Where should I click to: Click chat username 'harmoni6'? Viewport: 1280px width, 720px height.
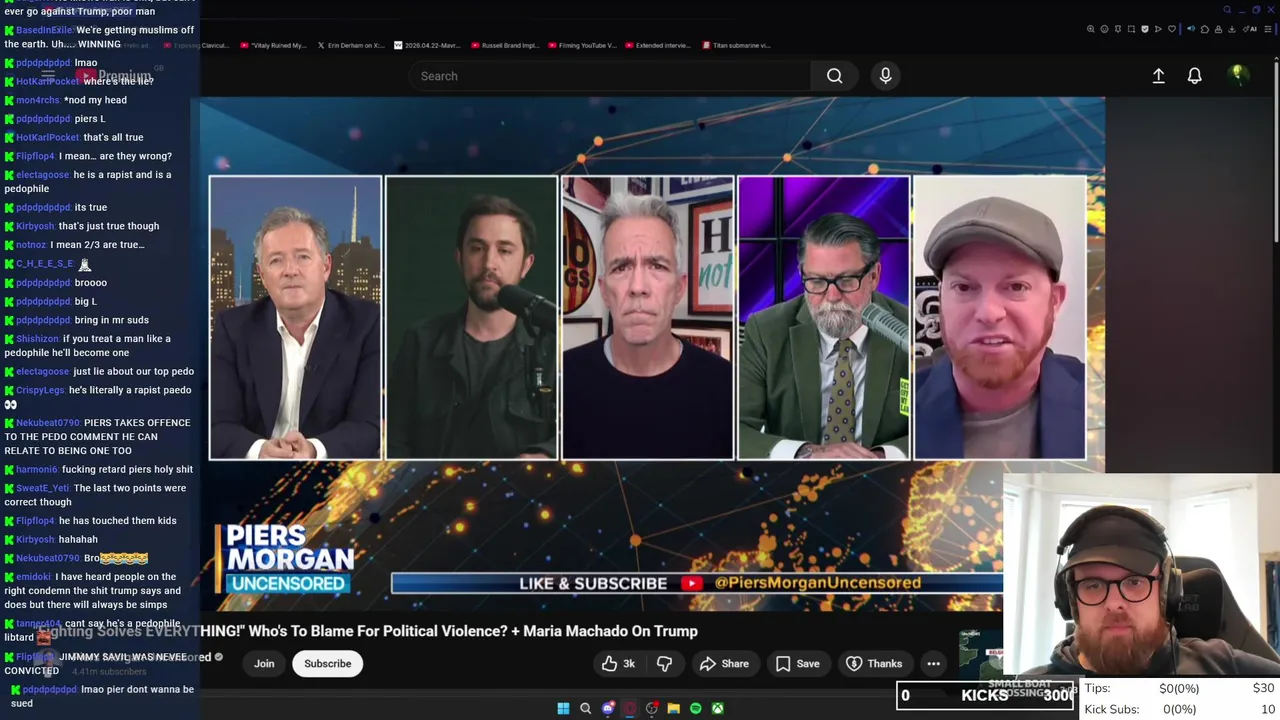click(x=37, y=469)
